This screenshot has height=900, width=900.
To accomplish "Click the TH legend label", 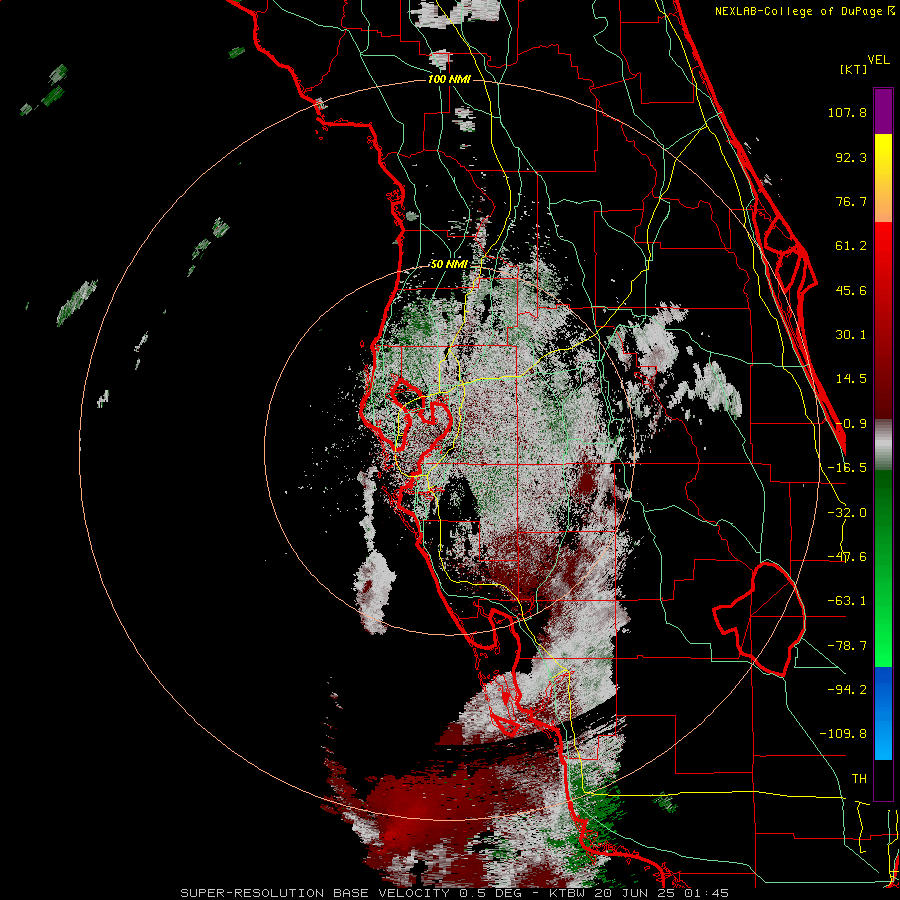I will click(x=859, y=779).
